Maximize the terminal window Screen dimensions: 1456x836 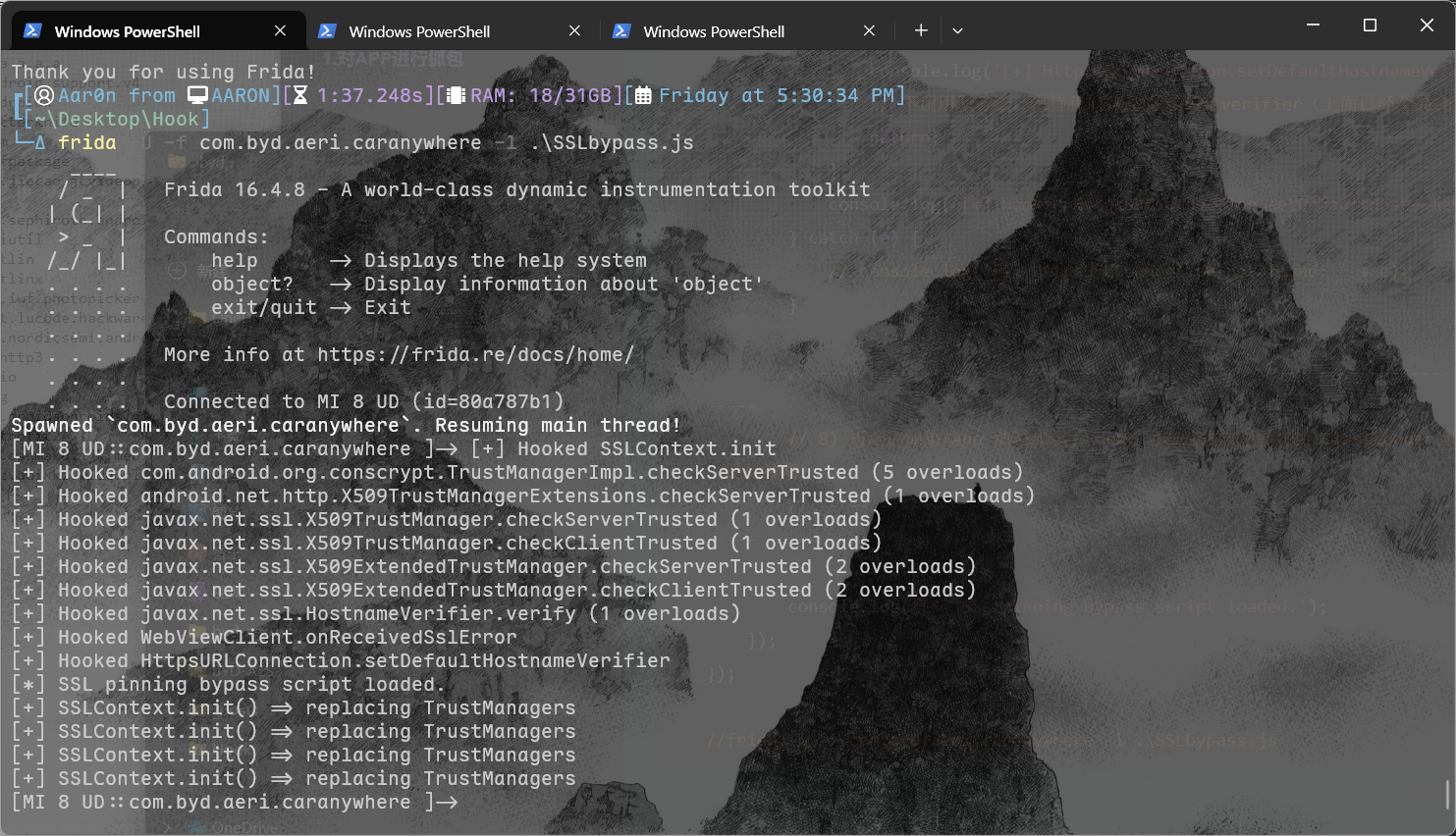[x=1370, y=25]
